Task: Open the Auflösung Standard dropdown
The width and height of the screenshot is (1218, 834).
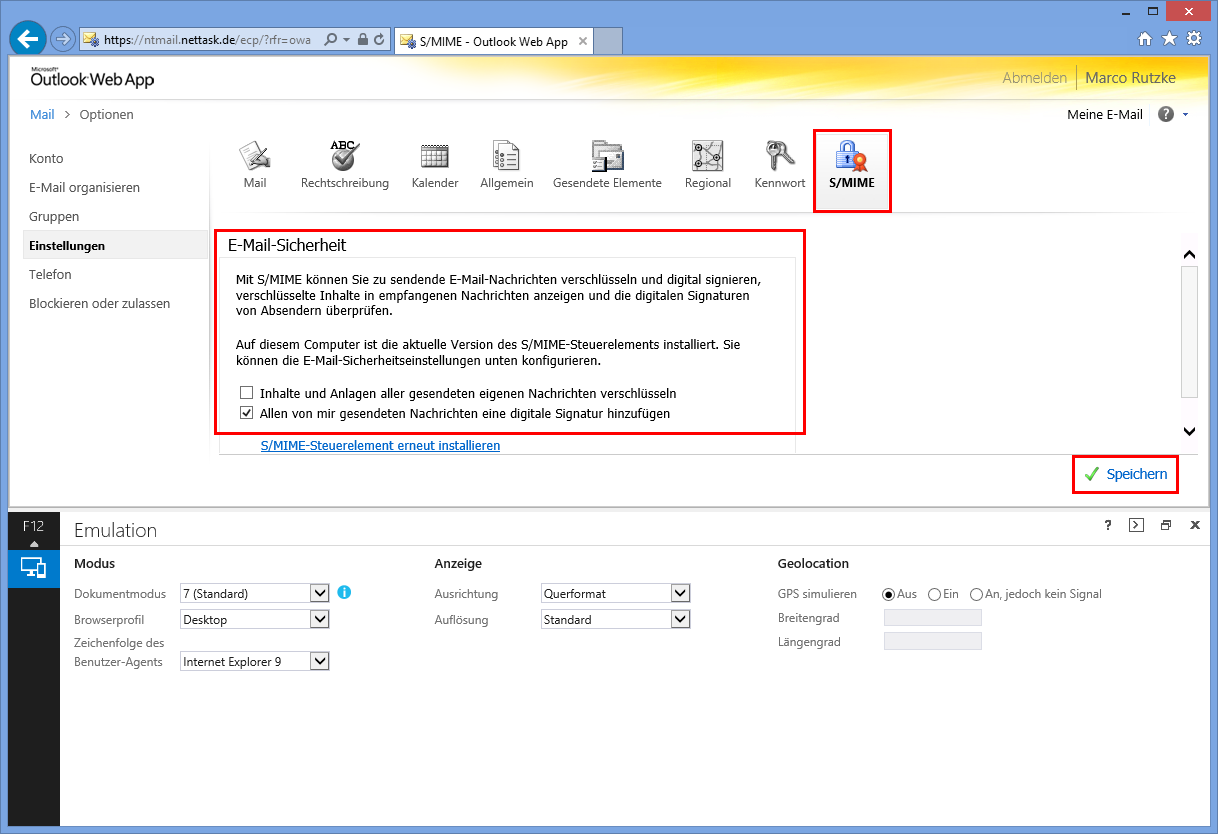Action: click(x=616, y=619)
